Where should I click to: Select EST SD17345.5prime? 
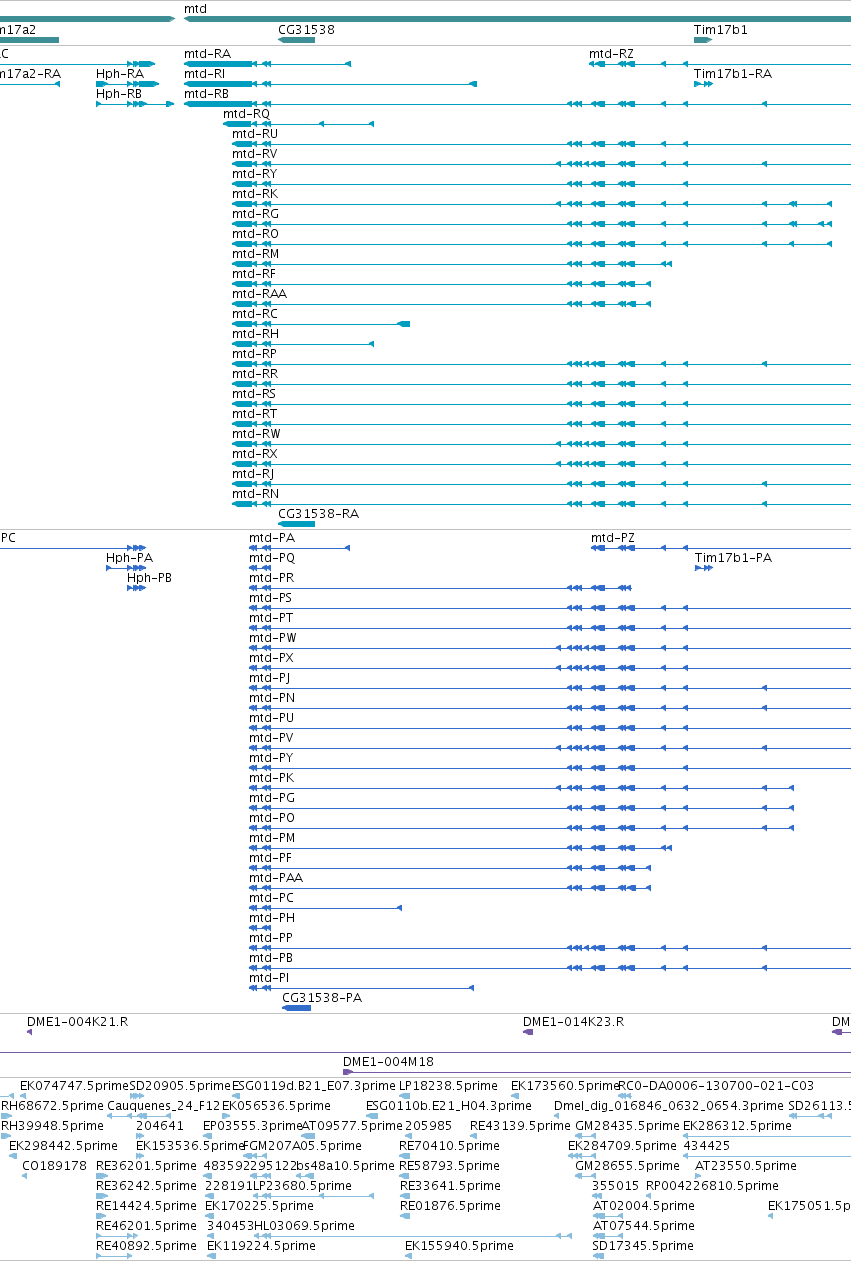coord(643,1245)
